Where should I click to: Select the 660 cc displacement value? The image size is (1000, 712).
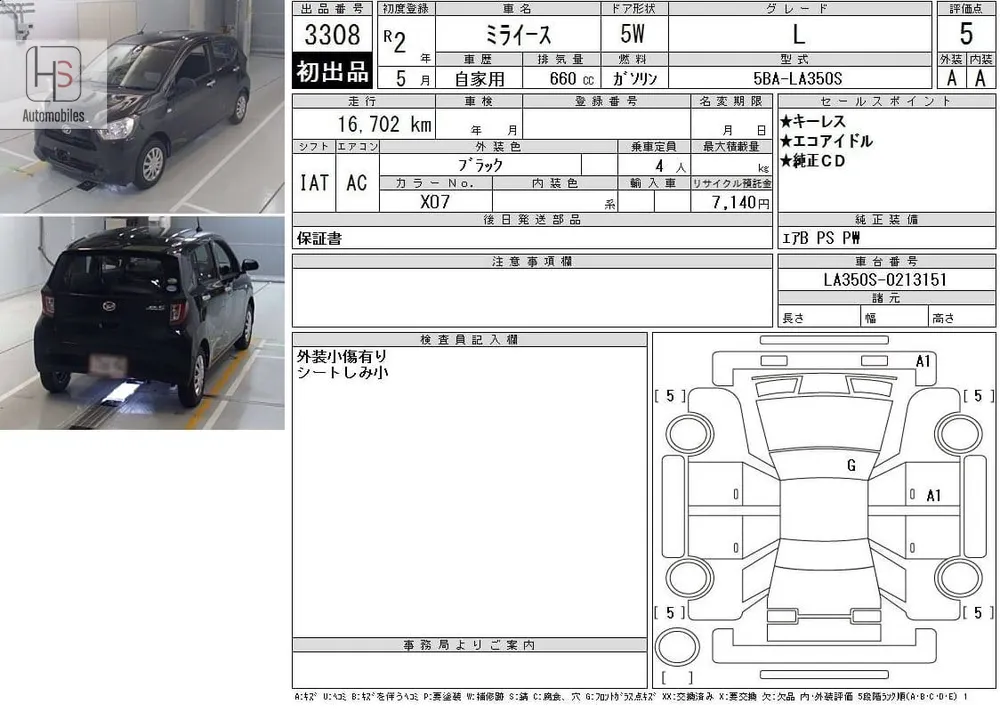(x=571, y=78)
